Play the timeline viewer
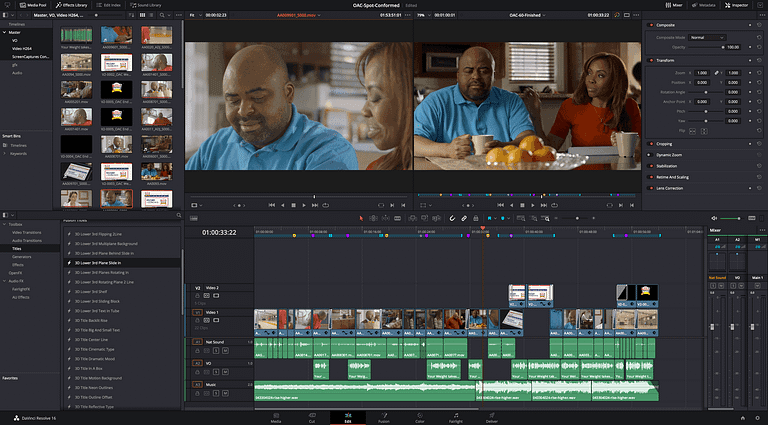The height and width of the screenshot is (425, 768). point(533,205)
